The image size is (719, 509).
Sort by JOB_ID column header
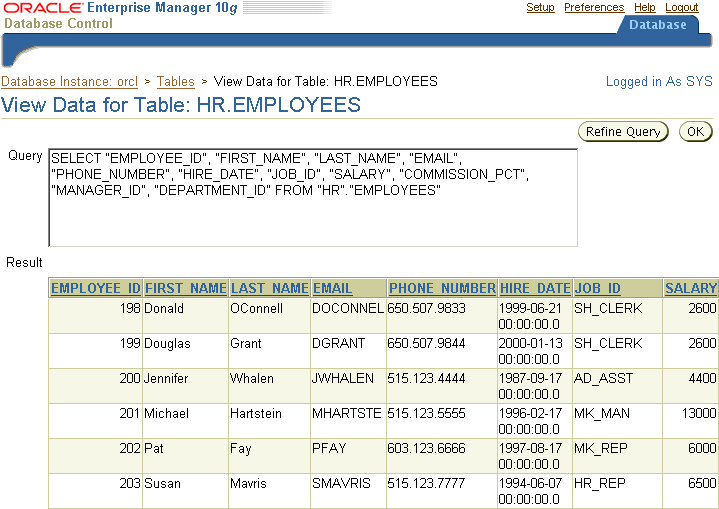[x=597, y=288]
